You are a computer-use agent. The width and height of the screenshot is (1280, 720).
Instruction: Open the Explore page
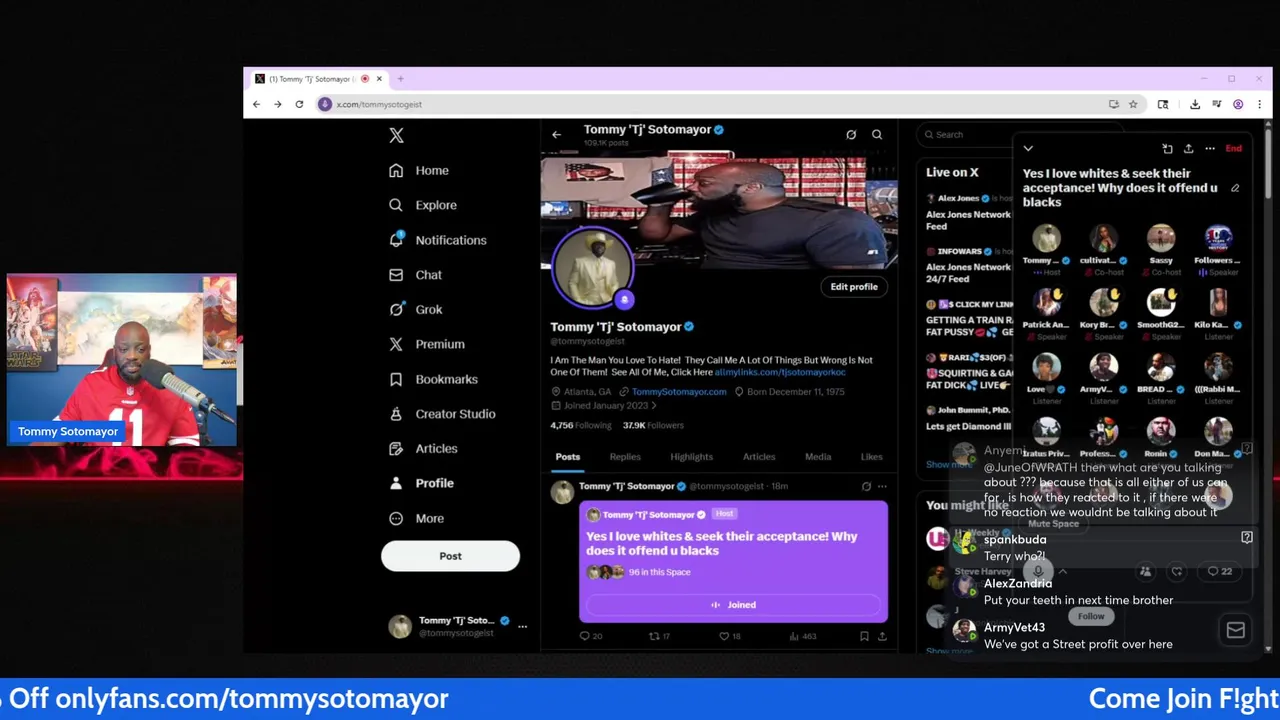click(423, 205)
